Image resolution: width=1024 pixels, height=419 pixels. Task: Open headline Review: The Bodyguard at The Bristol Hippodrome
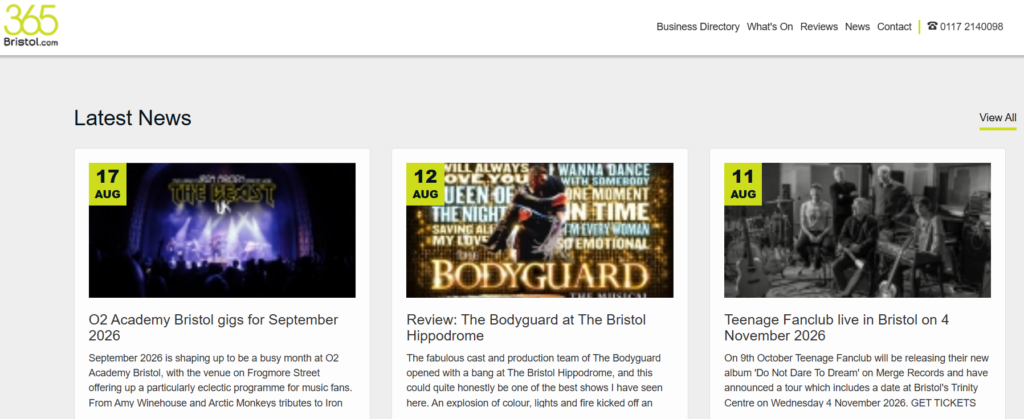click(526, 328)
